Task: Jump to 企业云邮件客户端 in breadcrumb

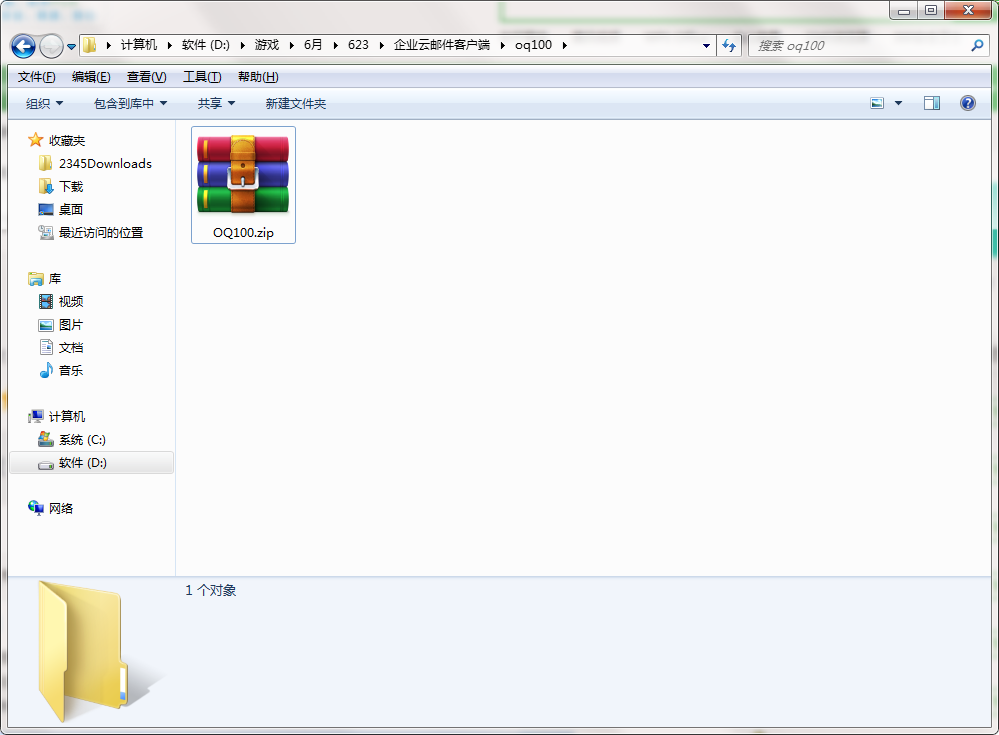Action: coord(442,45)
